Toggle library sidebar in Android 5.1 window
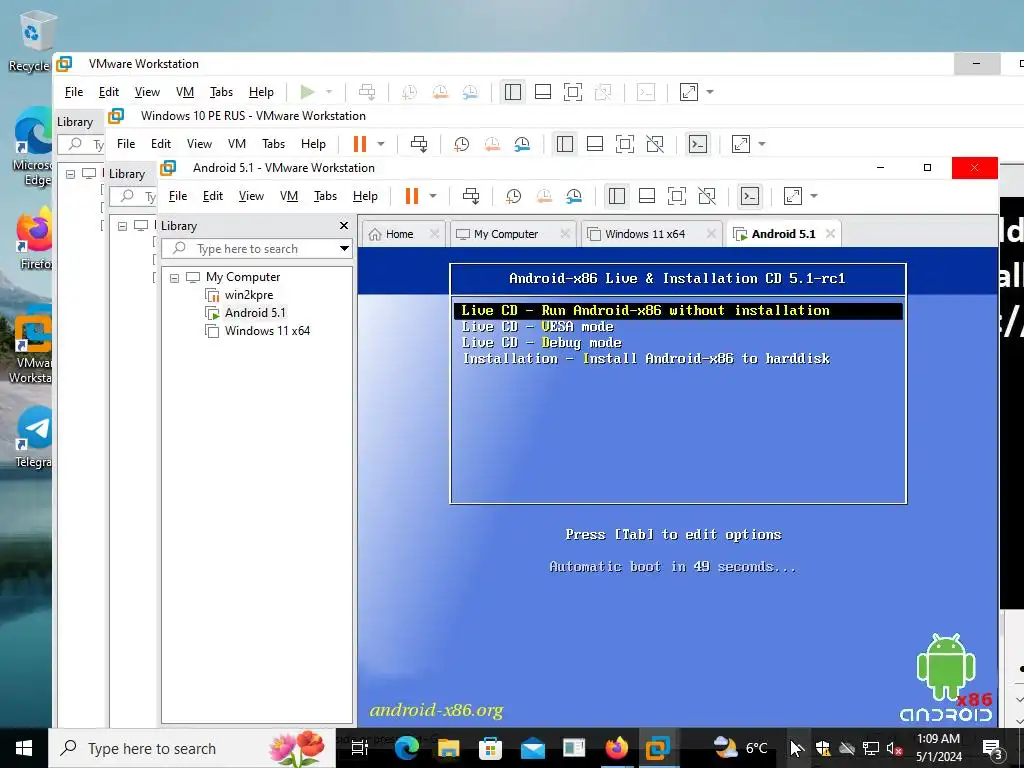The image size is (1024, 768). click(616, 196)
